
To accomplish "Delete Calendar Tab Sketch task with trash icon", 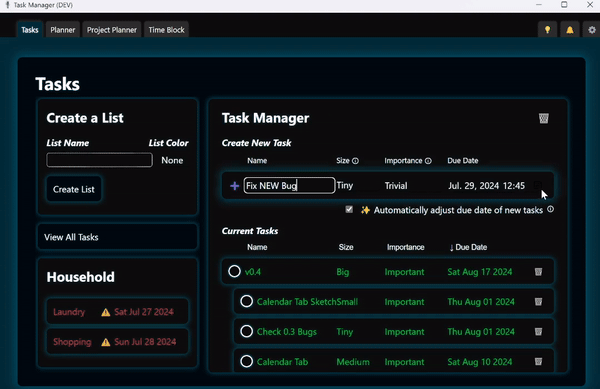I will pyautogui.click(x=538, y=301).
